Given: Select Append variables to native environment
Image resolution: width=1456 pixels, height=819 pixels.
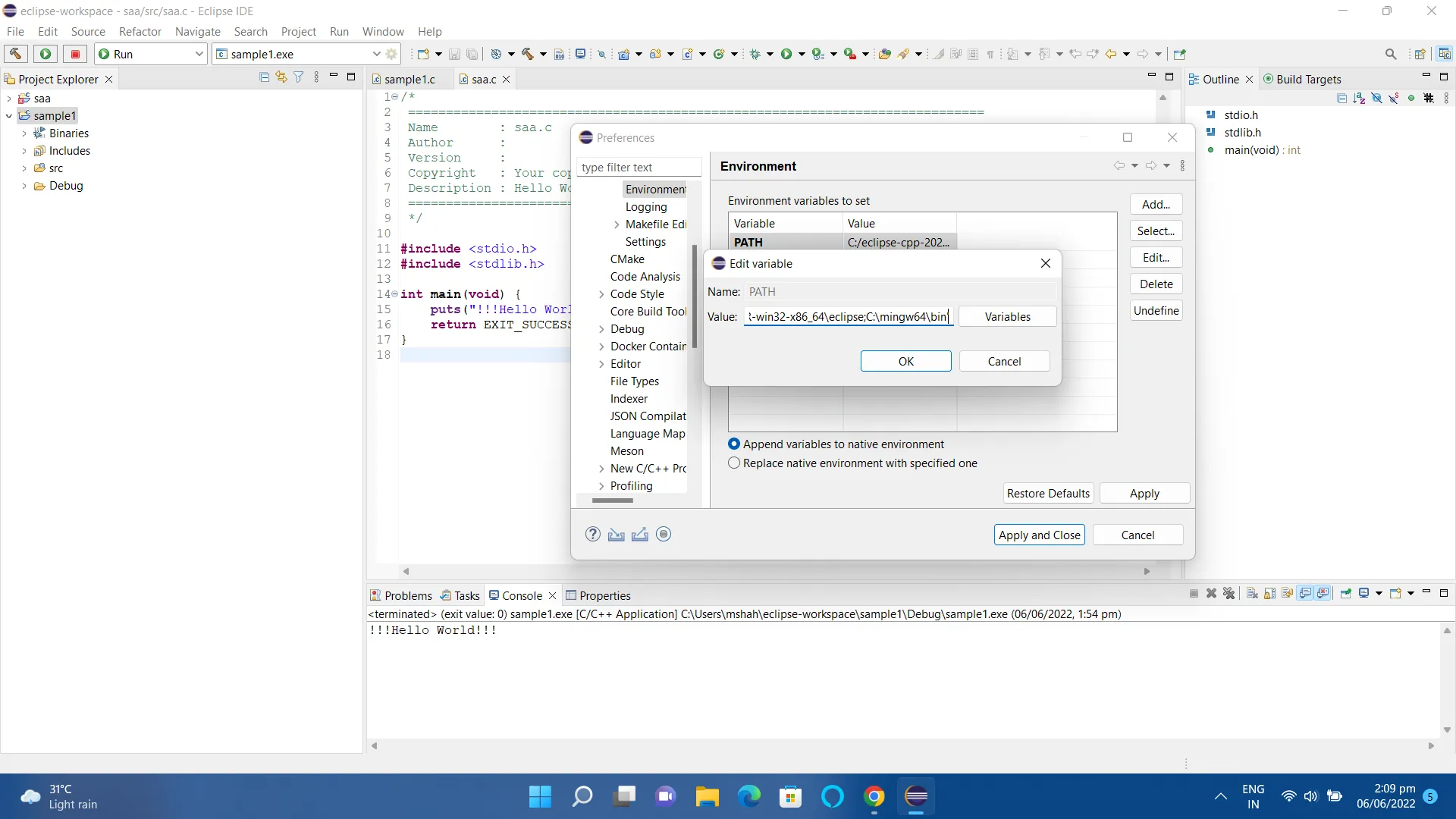Looking at the screenshot, I should coord(734,444).
